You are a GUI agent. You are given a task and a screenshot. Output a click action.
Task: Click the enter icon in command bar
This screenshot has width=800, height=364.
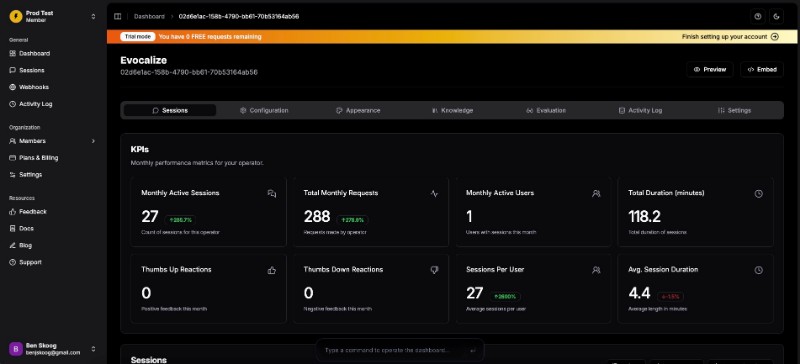point(473,350)
